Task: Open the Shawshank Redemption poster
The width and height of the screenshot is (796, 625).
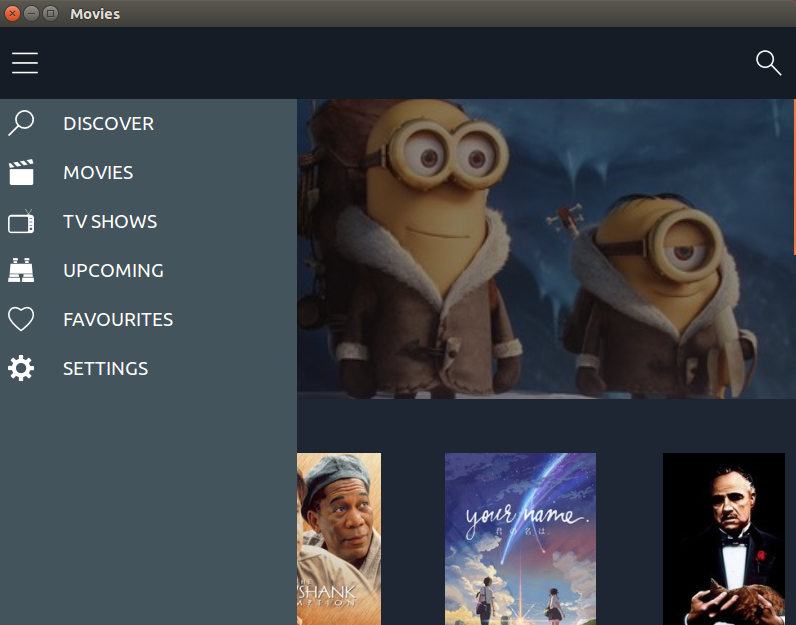Action: (339, 539)
